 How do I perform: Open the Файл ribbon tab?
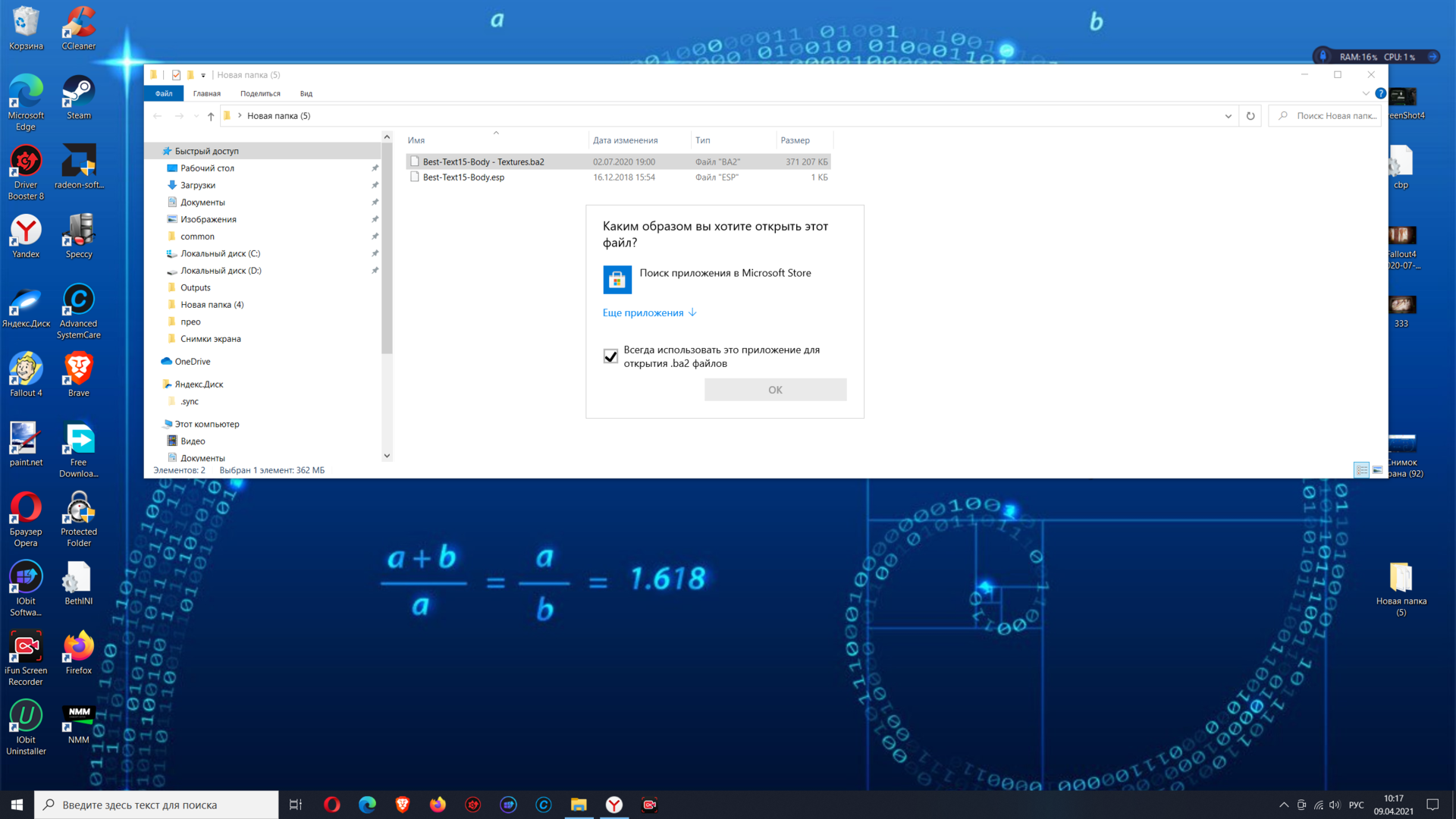164,93
